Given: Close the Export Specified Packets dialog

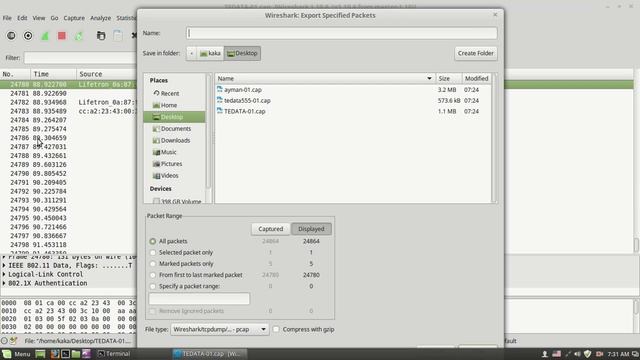Looking at the screenshot, I should click(495, 15).
